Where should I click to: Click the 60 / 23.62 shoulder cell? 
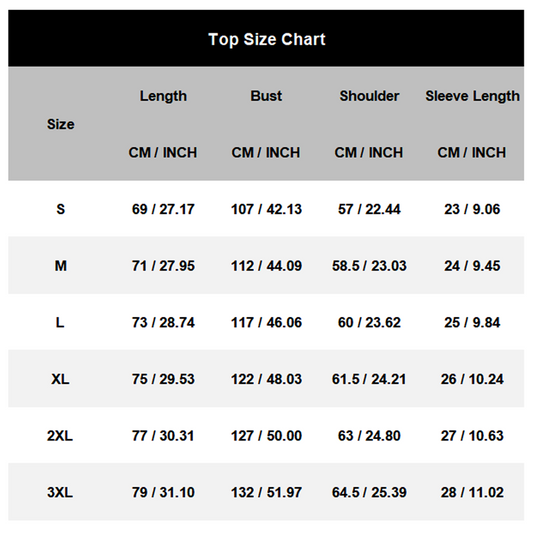(x=369, y=322)
